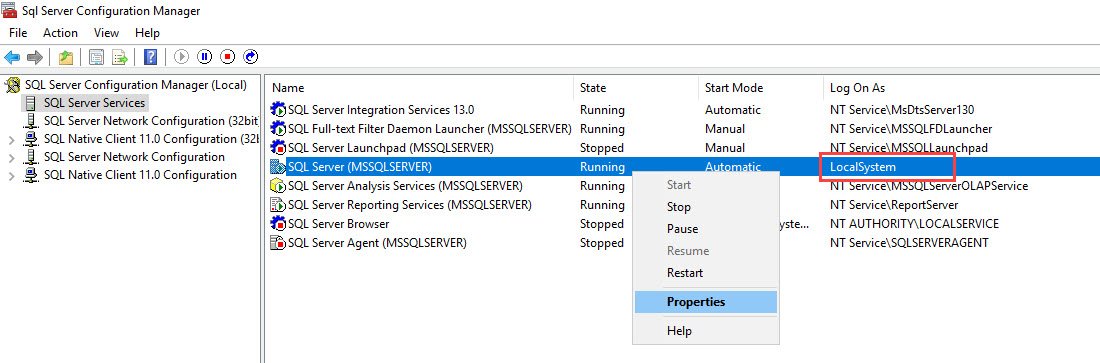Click NT AUTHORITY\LOCALSERVICE log on value
Image resolution: width=1100 pixels, height=363 pixels.
[x=914, y=224]
